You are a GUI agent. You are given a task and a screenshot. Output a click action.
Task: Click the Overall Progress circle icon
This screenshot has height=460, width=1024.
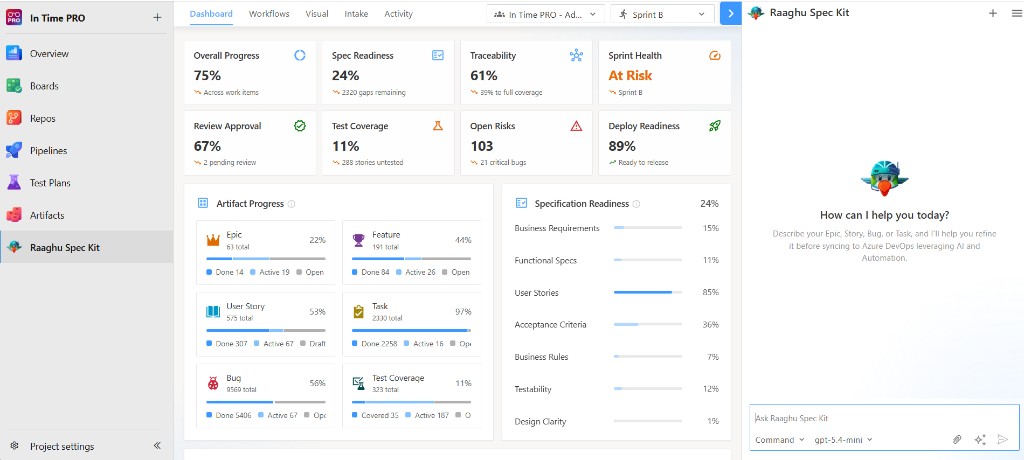point(300,56)
